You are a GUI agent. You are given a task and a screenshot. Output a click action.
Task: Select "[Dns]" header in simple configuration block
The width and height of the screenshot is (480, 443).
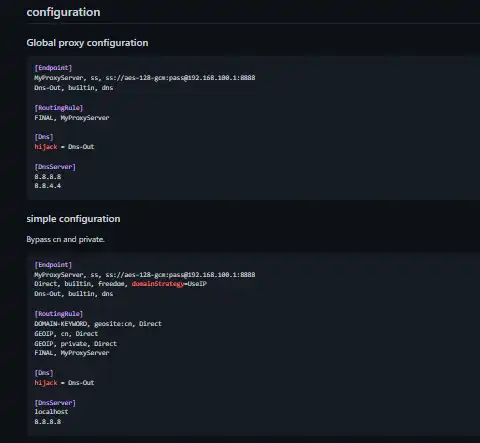tap(44, 373)
